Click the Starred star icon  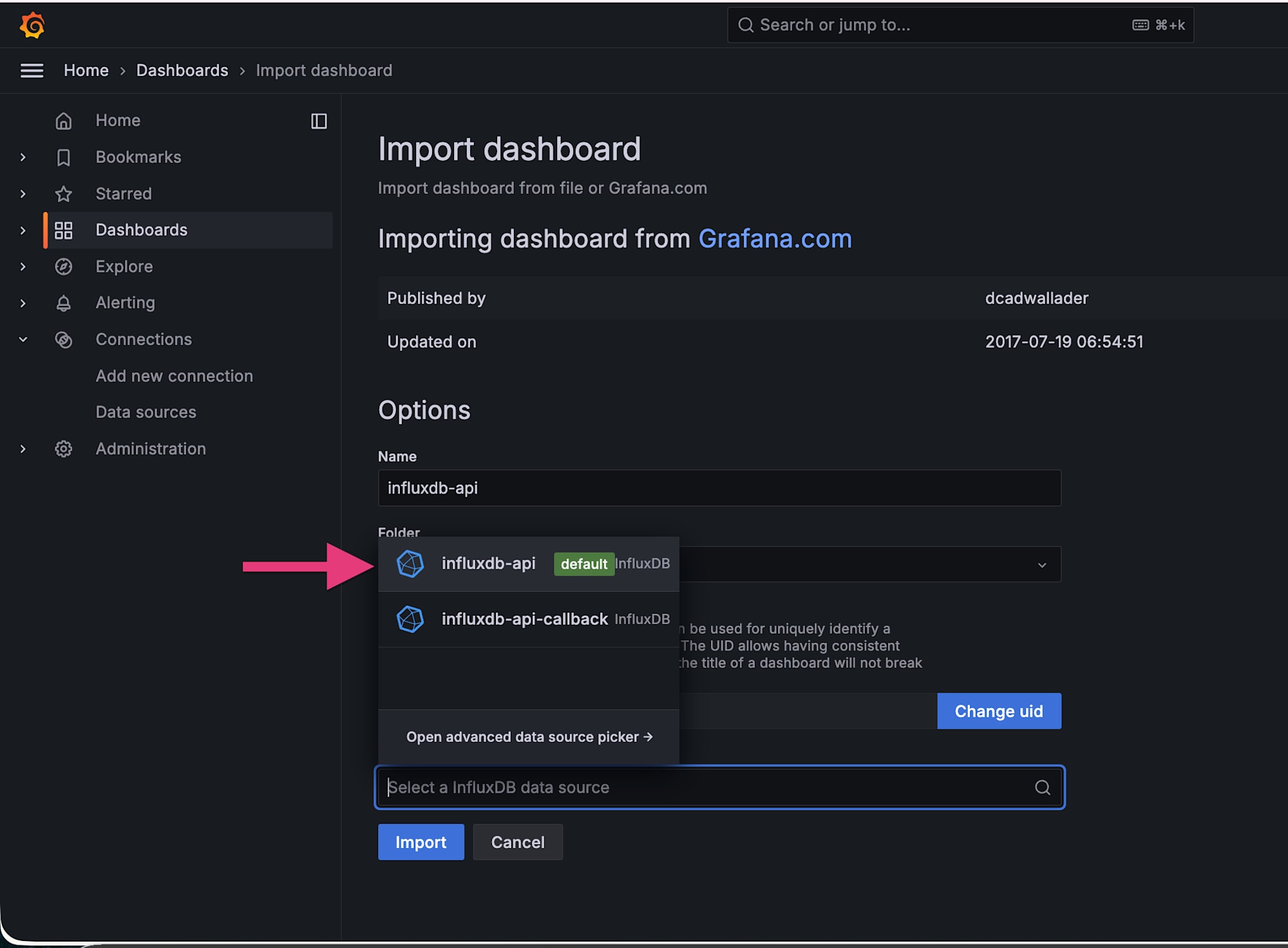63,194
